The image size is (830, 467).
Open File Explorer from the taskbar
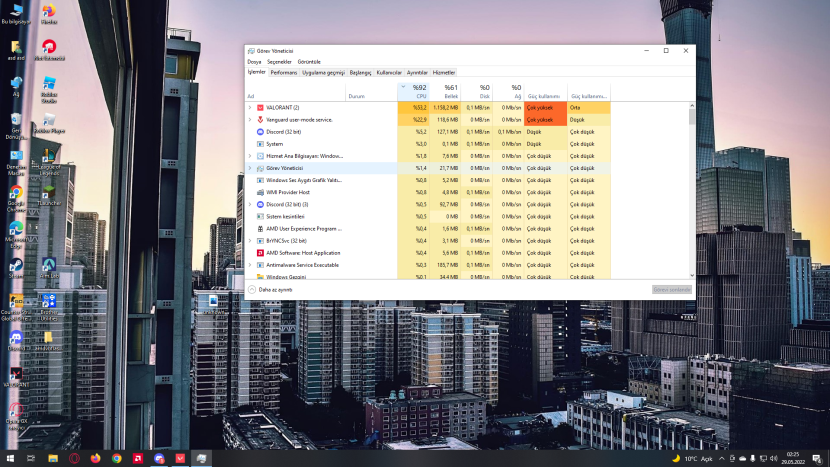point(53,459)
